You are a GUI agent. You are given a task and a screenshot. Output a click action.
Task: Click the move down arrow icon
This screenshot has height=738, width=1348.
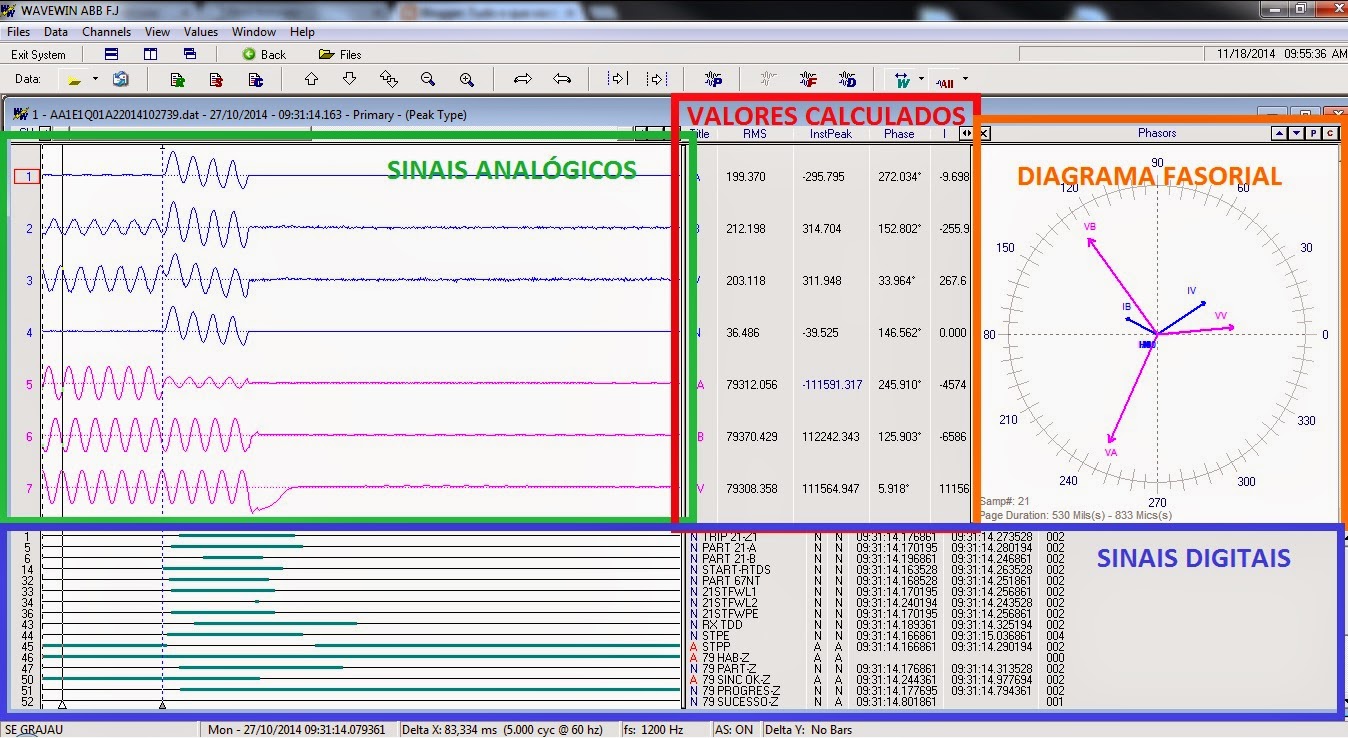(349, 79)
